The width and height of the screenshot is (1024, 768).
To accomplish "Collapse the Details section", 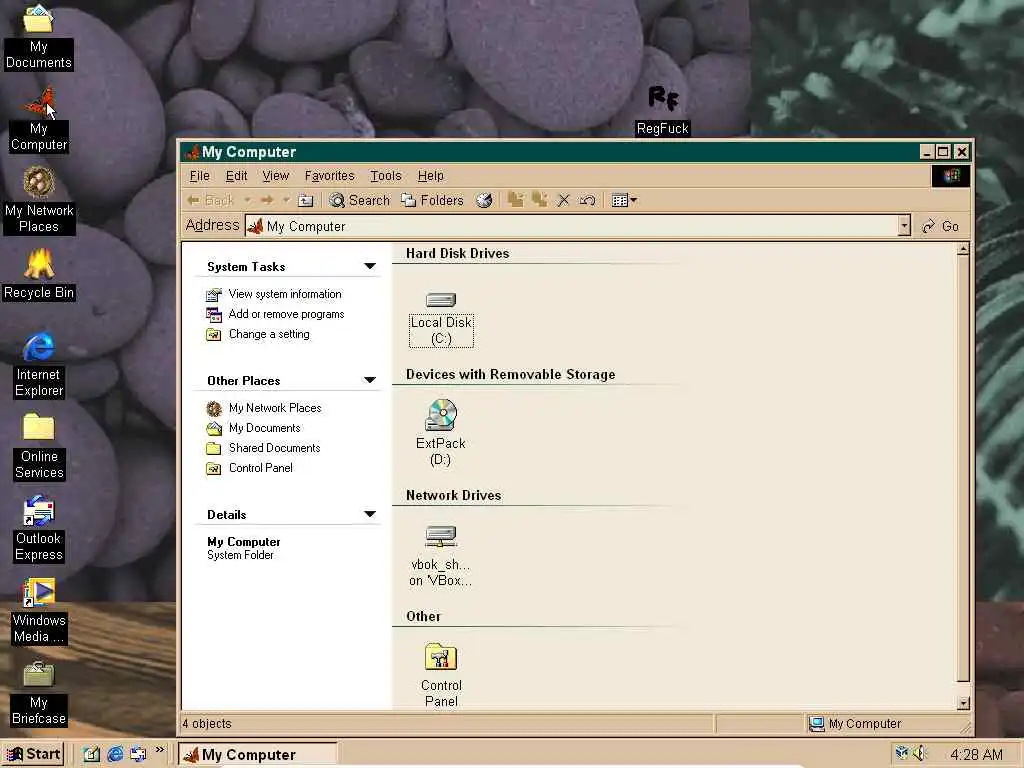I will pyautogui.click(x=370, y=514).
